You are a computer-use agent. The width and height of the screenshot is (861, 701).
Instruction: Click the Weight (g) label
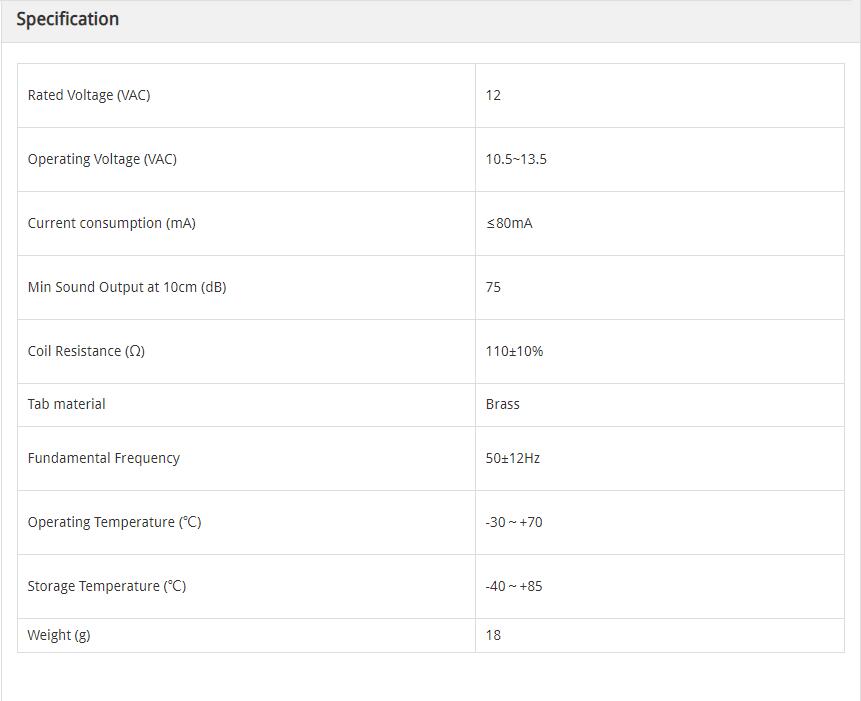pos(59,635)
